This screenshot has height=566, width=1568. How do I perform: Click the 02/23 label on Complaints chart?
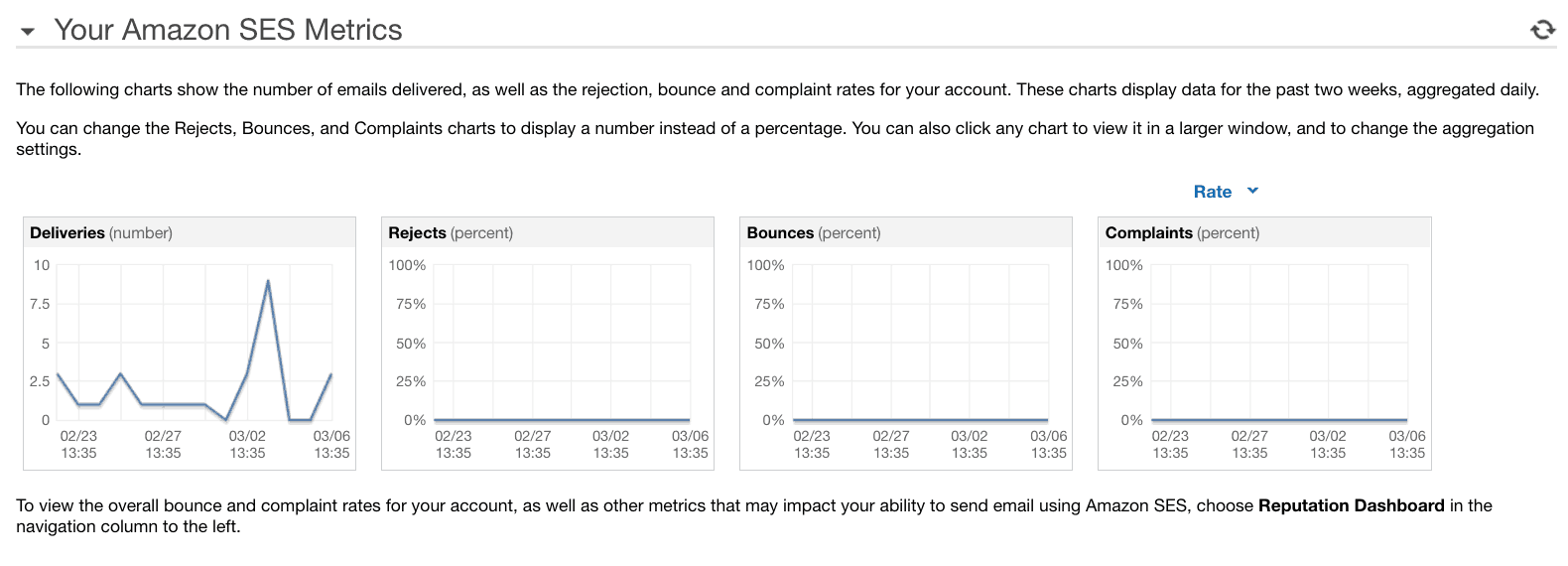pos(1170,436)
